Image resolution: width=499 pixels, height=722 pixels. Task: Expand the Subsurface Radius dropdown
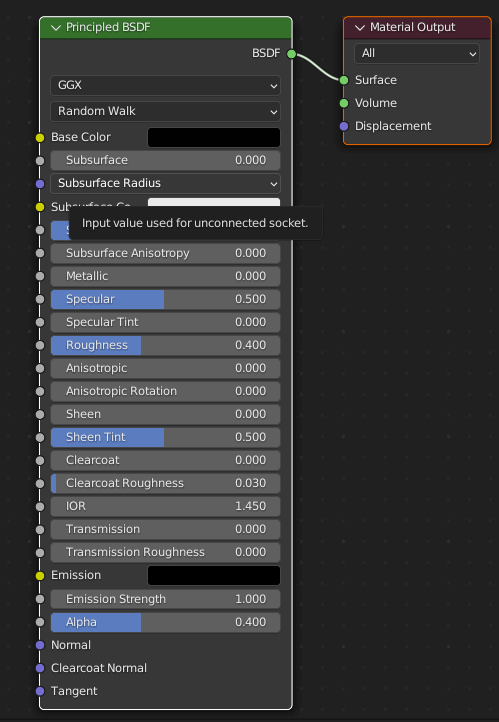click(165, 183)
